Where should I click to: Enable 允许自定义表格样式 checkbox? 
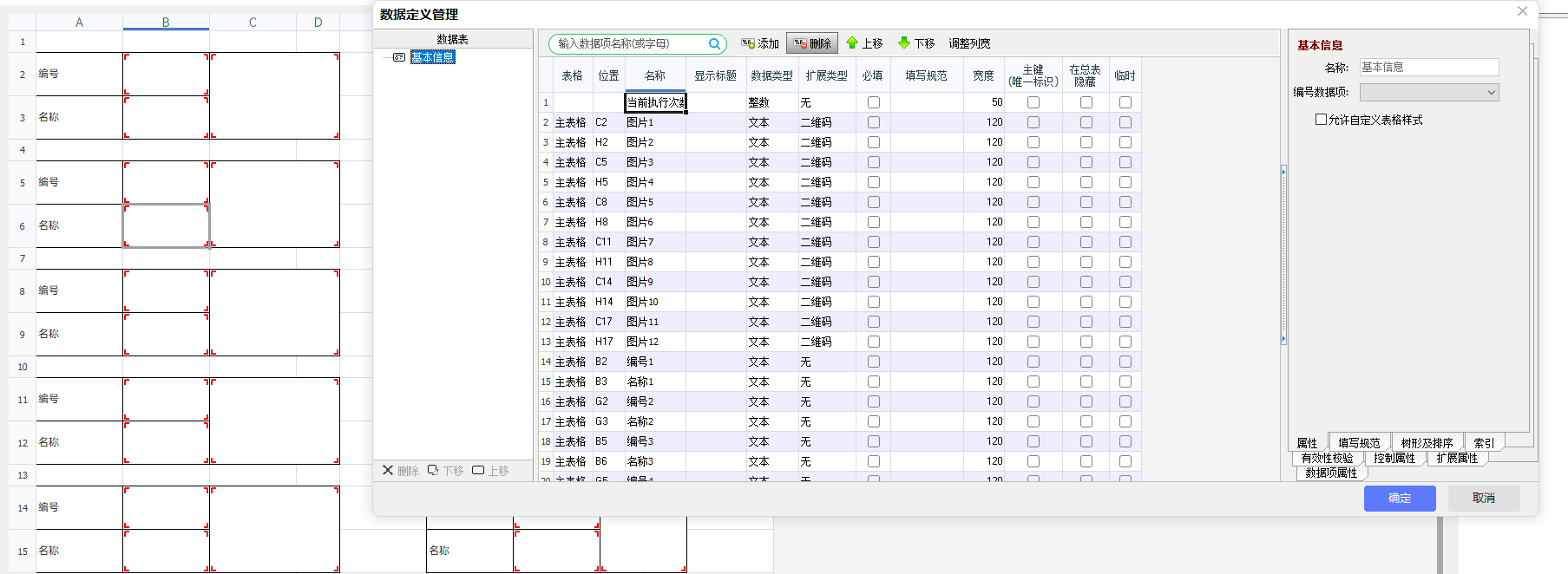click(x=1321, y=120)
